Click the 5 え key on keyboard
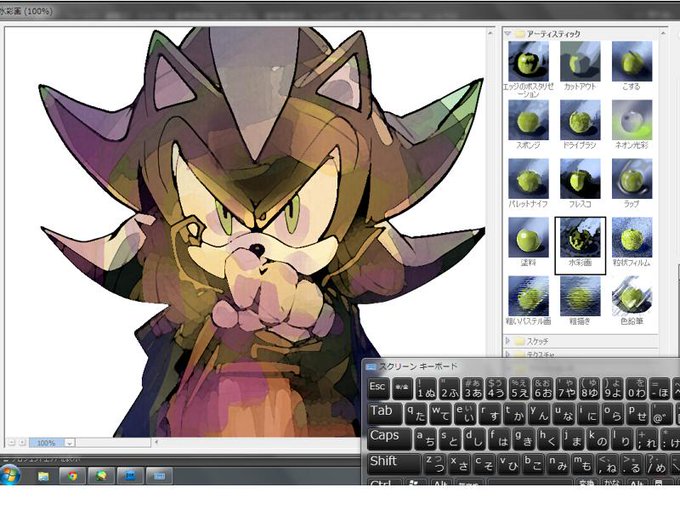This screenshot has height=510, width=680. pyautogui.click(x=520, y=388)
